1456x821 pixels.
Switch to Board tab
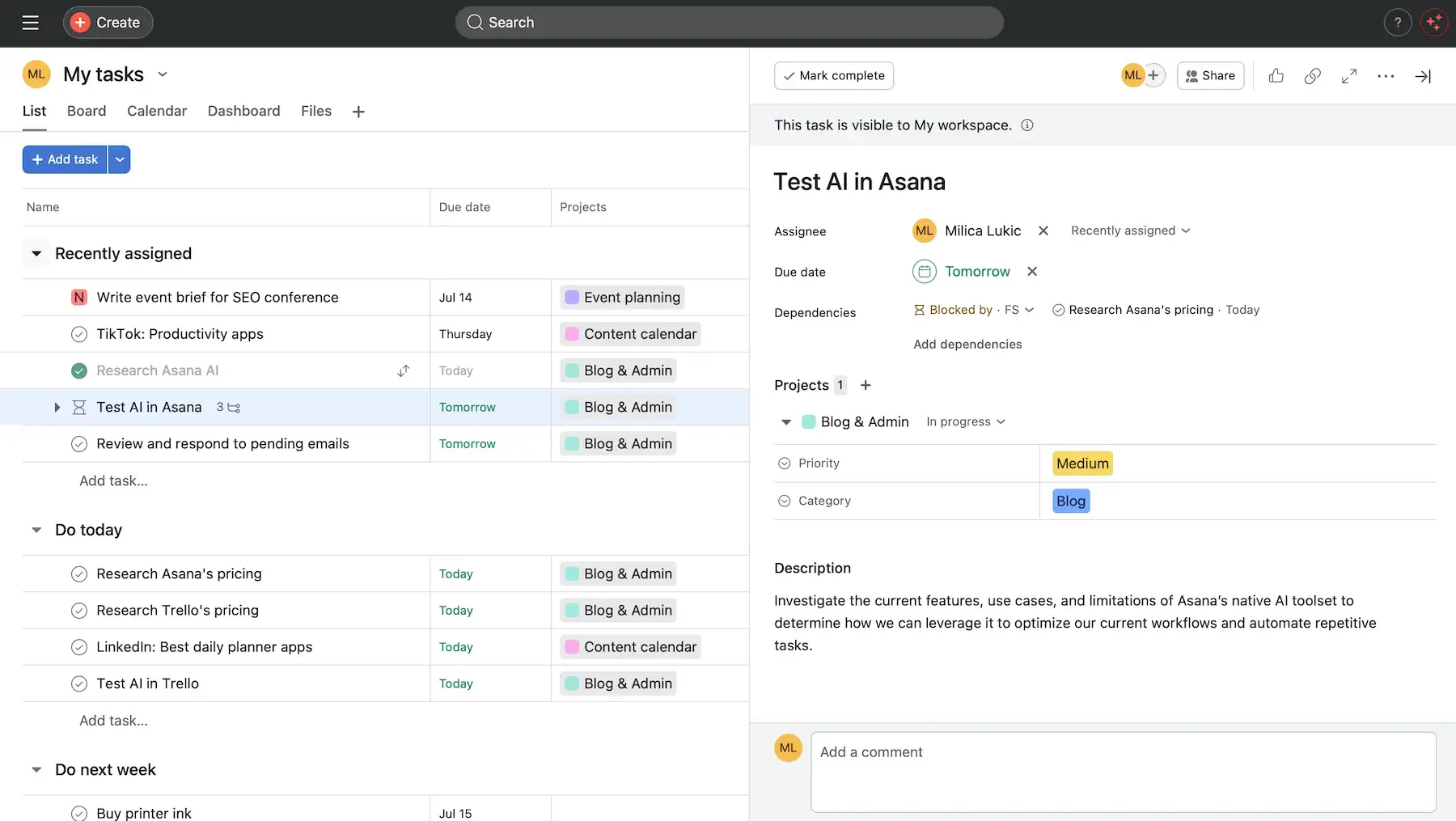(x=87, y=111)
